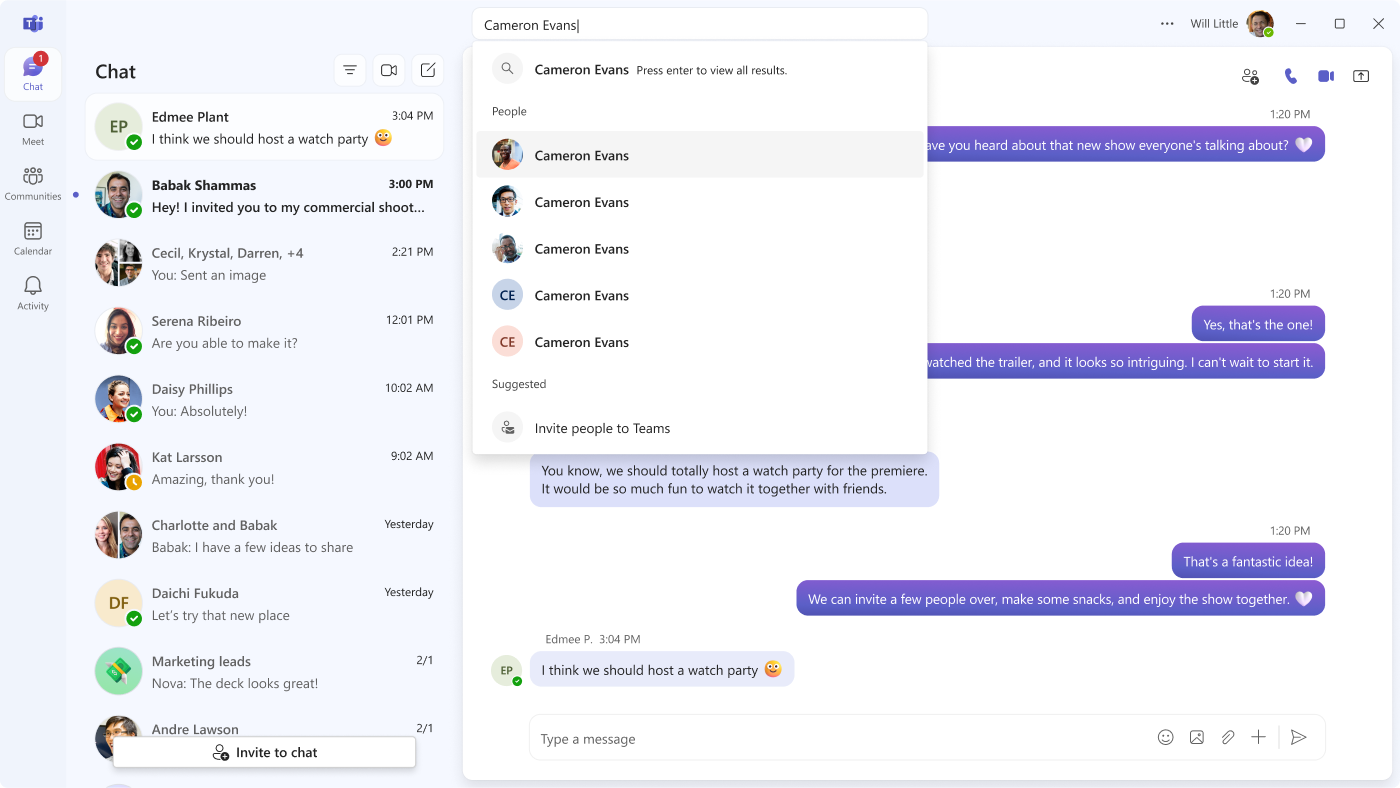This screenshot has width=1400, height=788.
Task: Click the send message arrow
Action: point(1298,738)
